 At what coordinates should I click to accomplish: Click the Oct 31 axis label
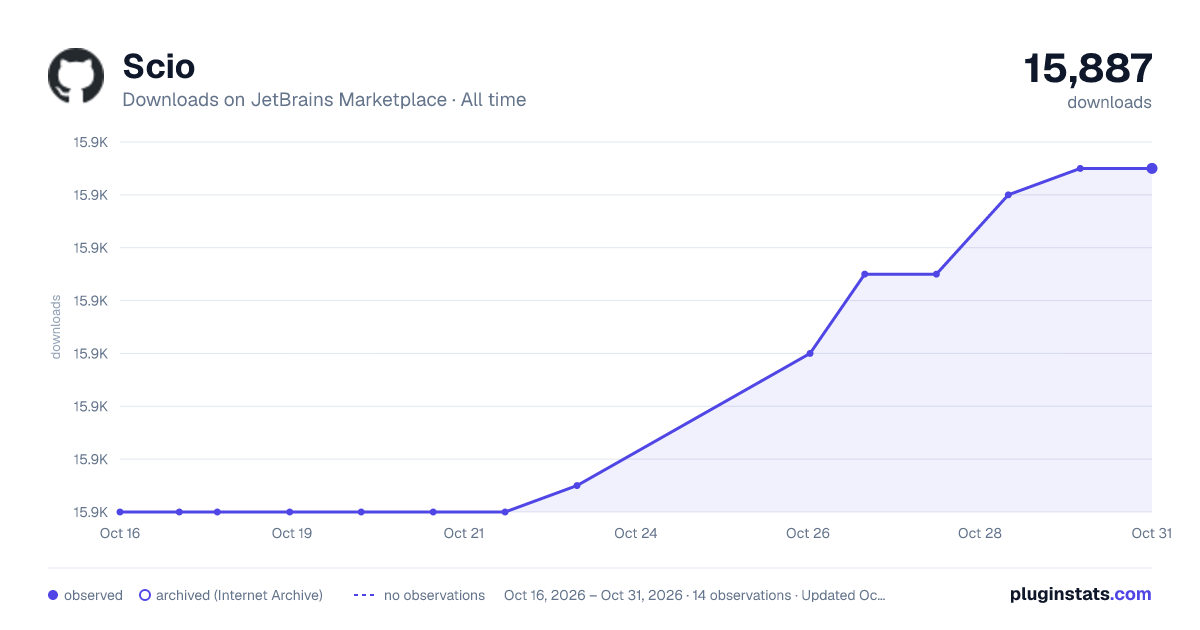(x=1151, y=533)
